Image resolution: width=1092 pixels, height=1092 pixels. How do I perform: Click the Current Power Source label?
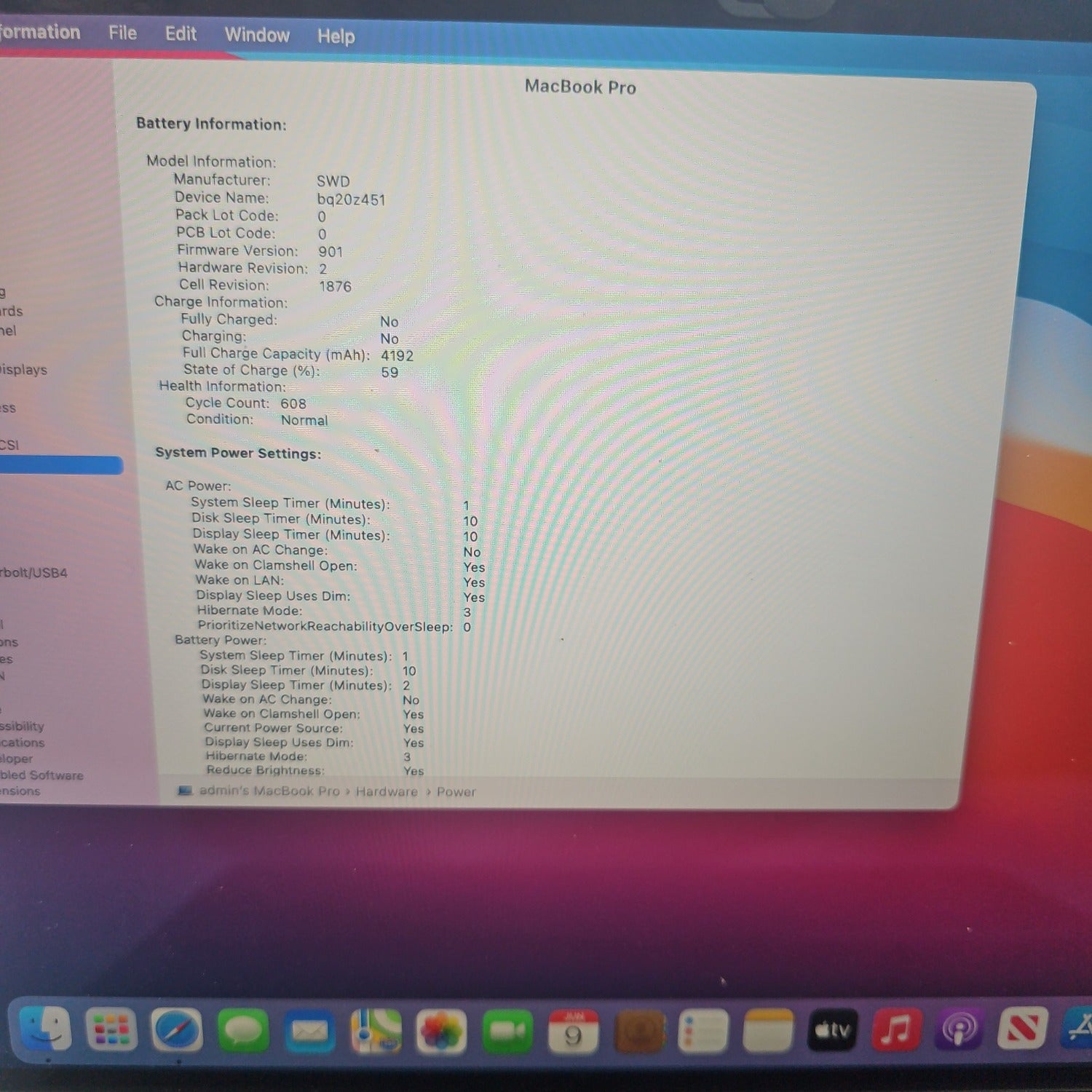click(273, 728)
